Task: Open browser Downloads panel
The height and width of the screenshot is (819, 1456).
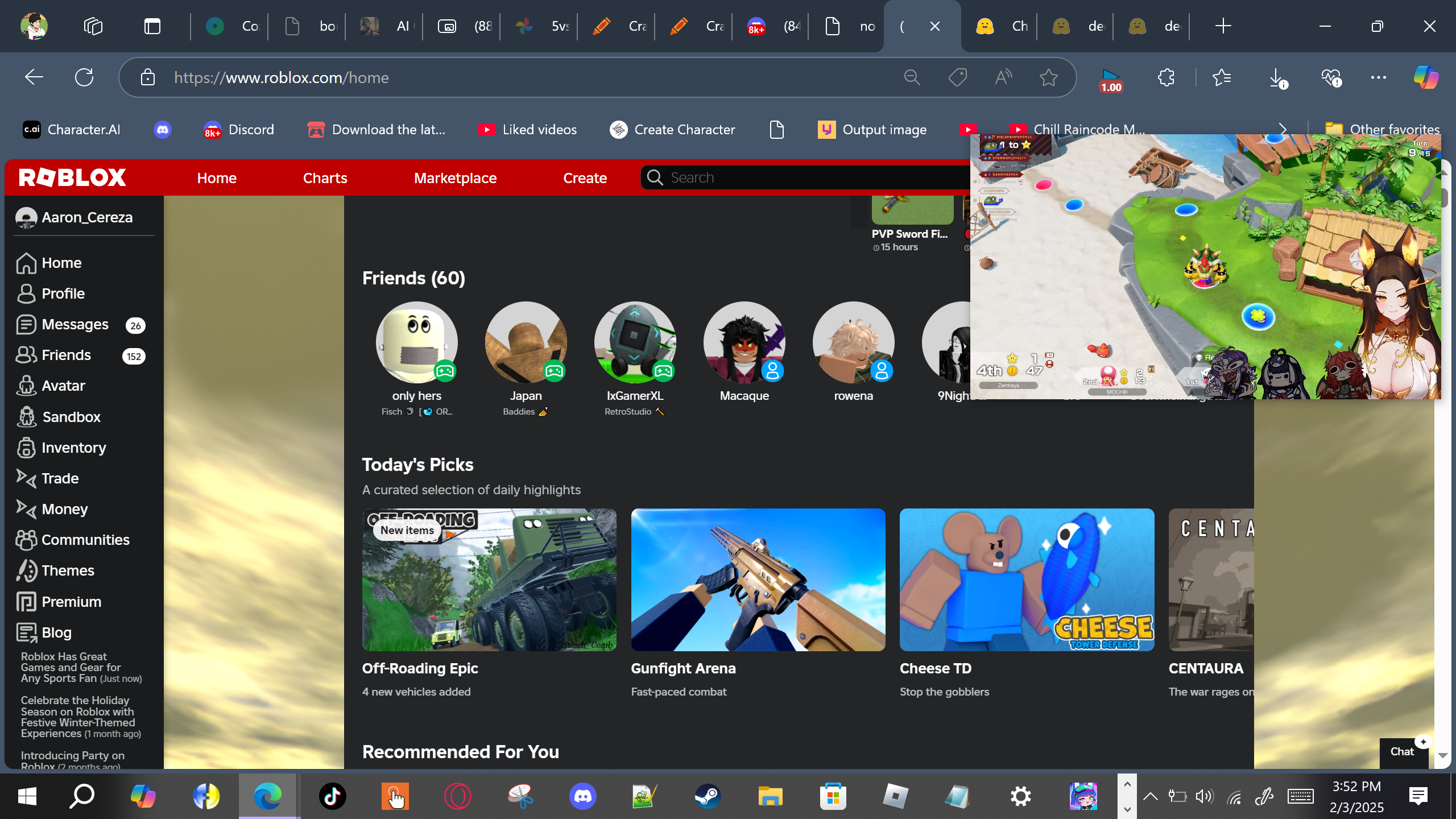Action: point(1277,77)
